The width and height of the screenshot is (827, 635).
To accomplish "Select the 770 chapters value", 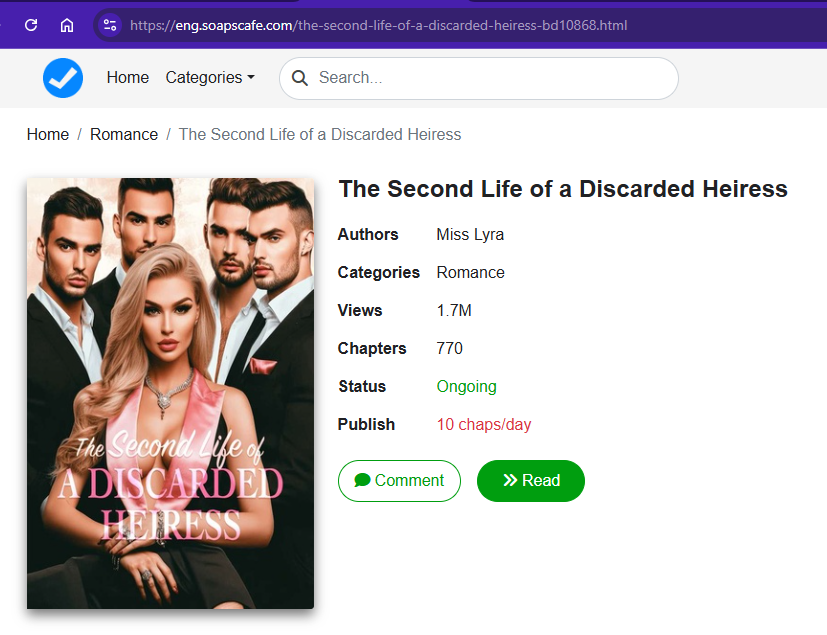I will click(449, 348).
